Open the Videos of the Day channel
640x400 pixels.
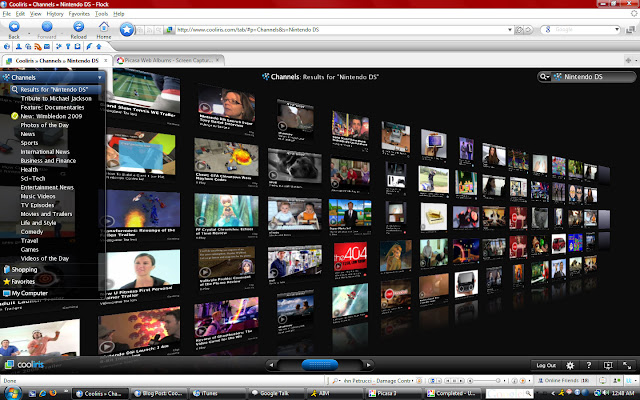point(45,258)
